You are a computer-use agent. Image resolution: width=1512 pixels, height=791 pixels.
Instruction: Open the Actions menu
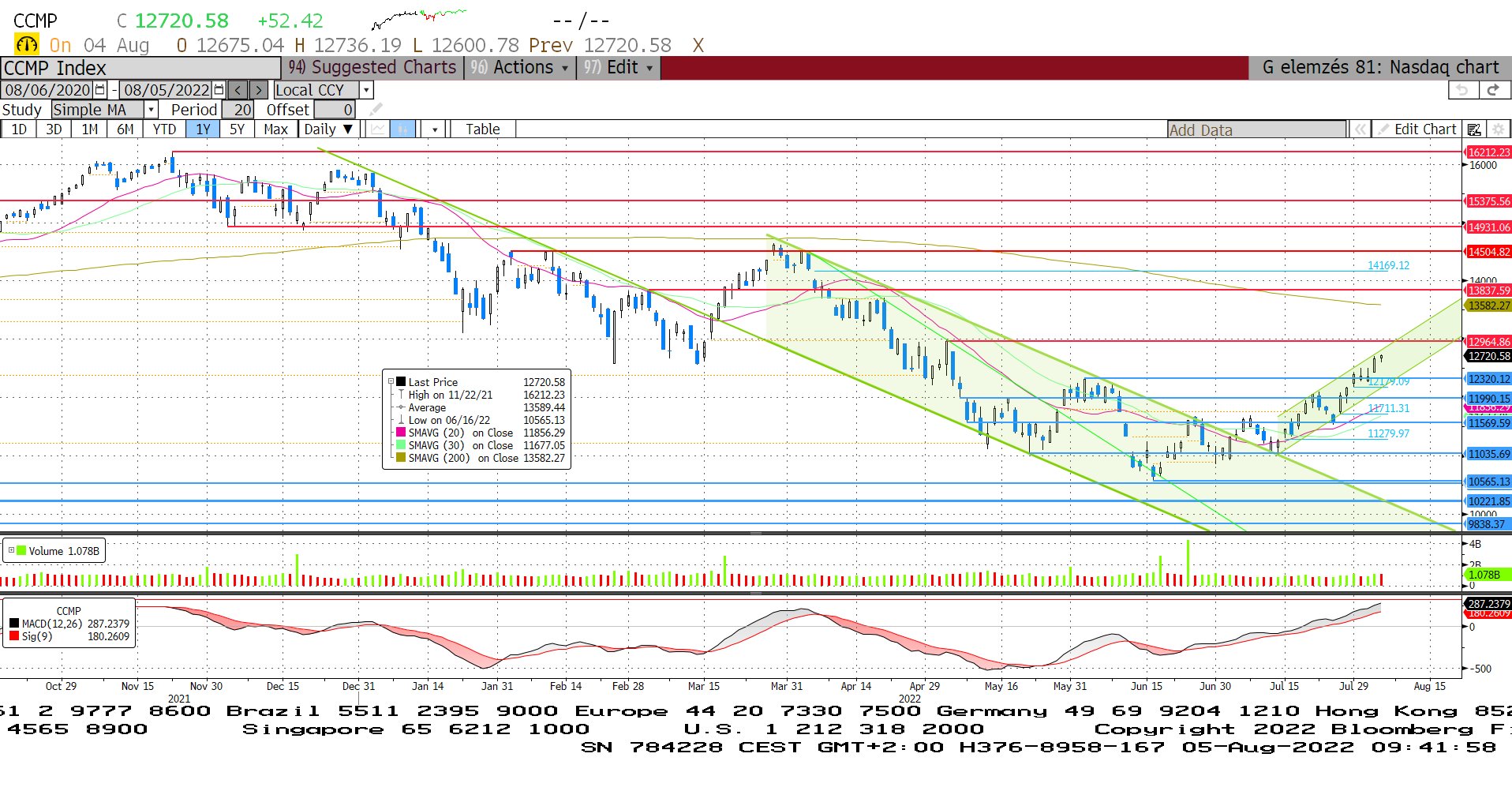[522, 68]
